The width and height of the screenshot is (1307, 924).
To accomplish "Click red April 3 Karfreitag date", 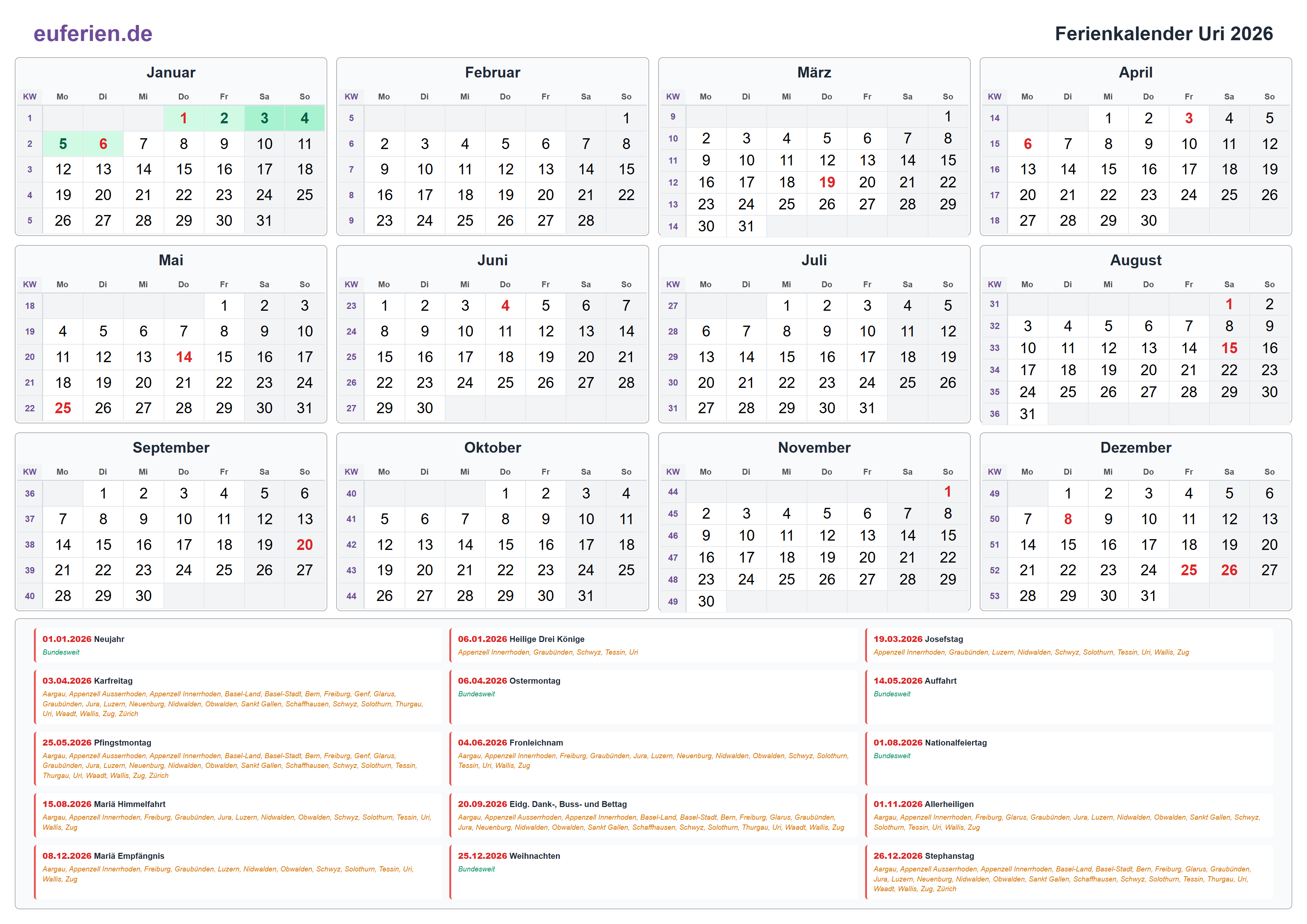I will pos(1189,118).
